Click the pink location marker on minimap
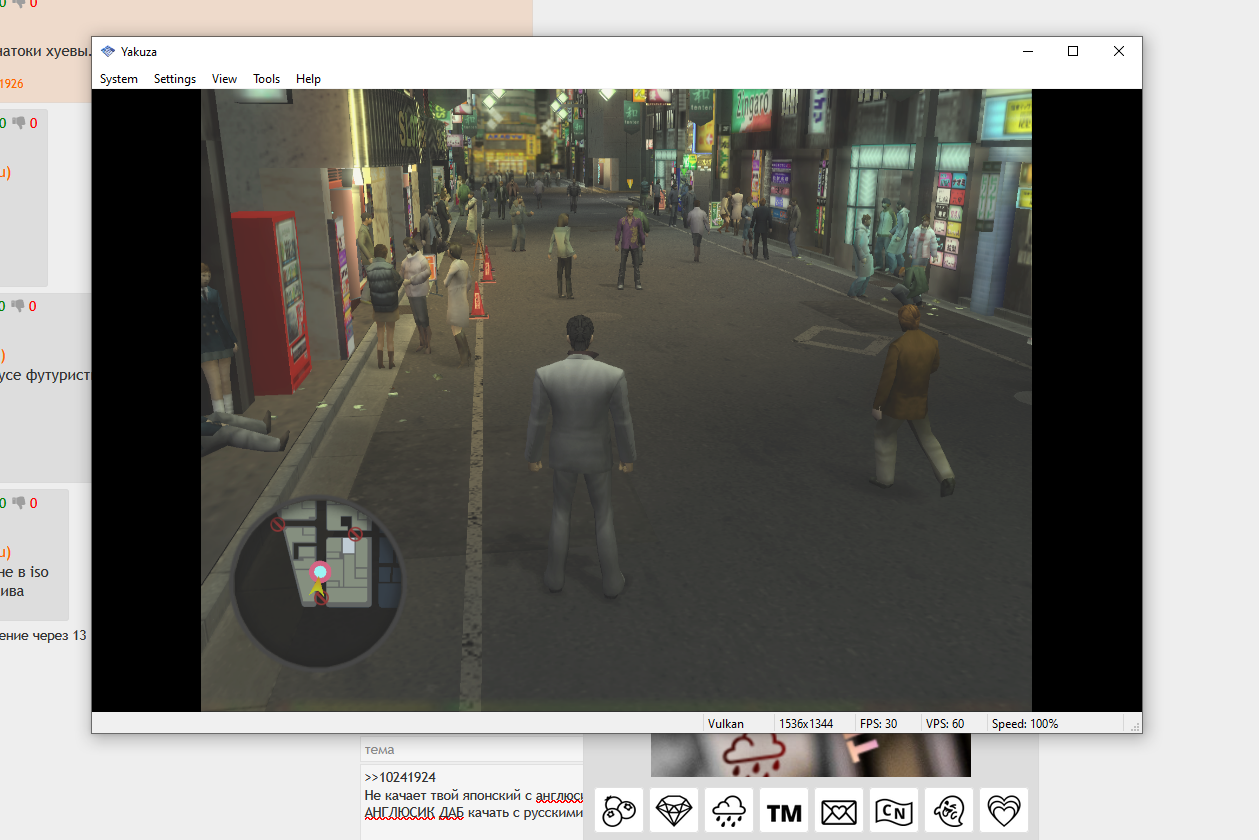Viewport: 1259px width, 840px height. 320,572
